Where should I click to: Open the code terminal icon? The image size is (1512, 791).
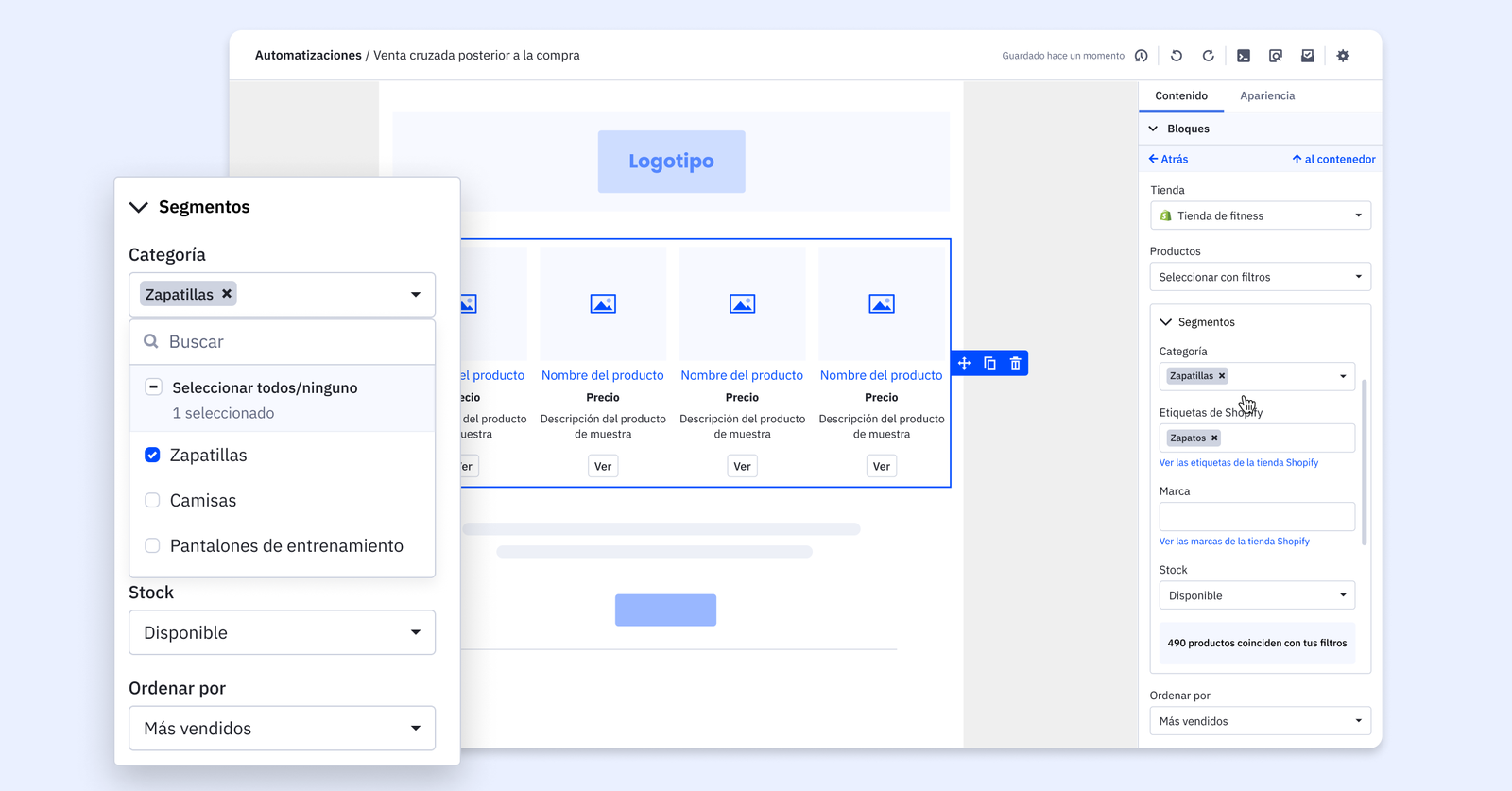click(1244, 56)
